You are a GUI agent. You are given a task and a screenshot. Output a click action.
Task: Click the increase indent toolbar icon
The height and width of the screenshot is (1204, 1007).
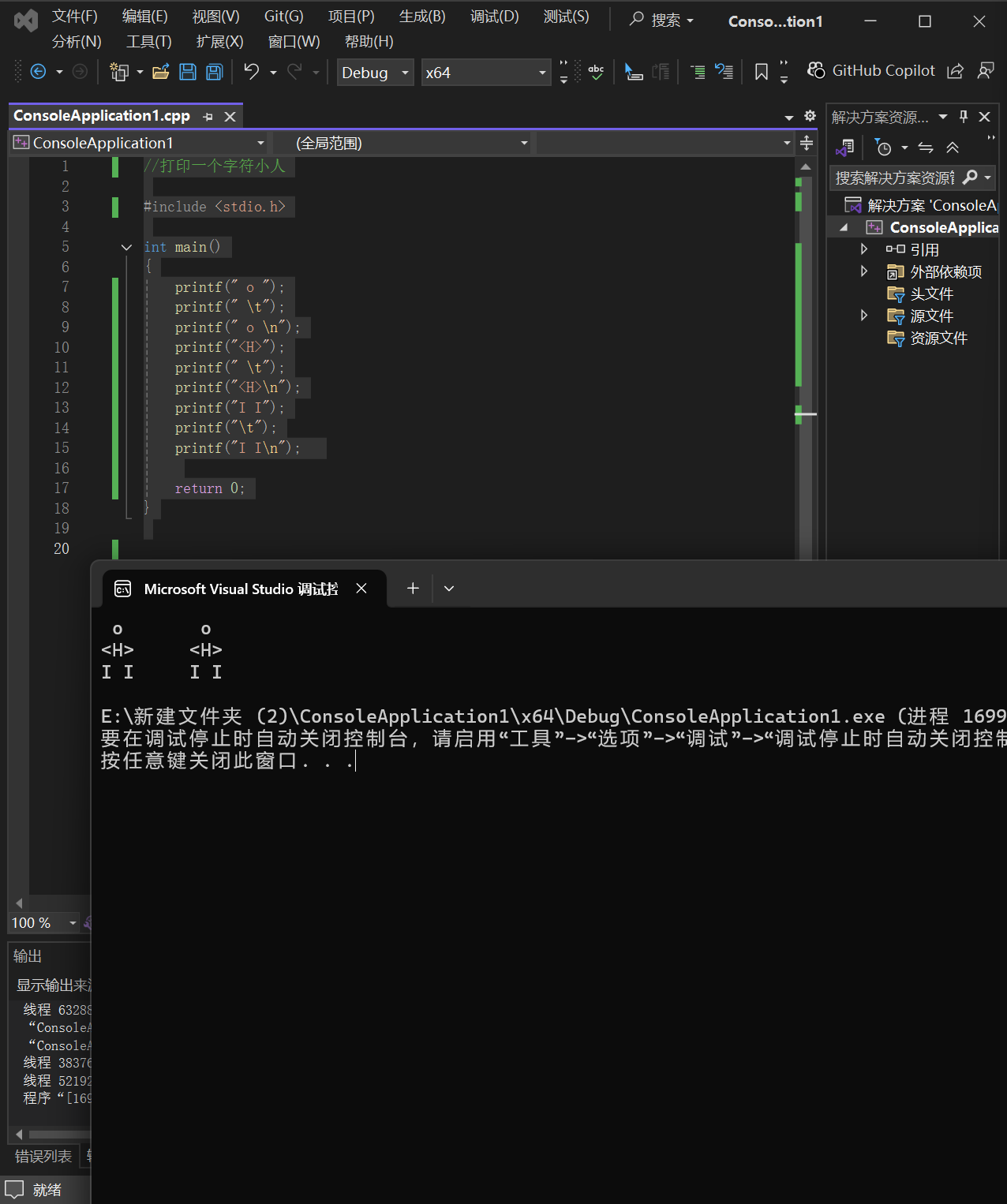(698, 72)
